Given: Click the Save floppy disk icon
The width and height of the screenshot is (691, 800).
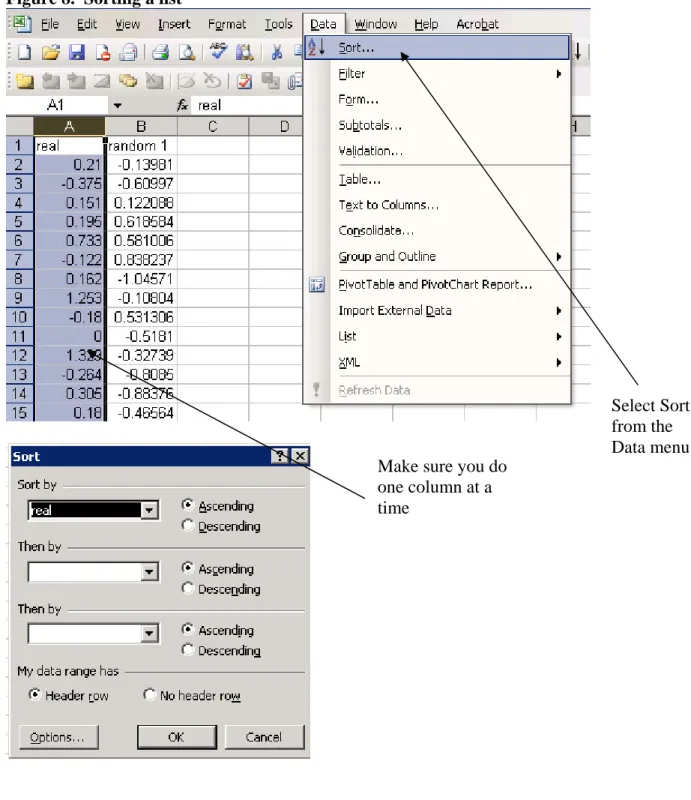Looking at the screenshot, I should [77, 52].
